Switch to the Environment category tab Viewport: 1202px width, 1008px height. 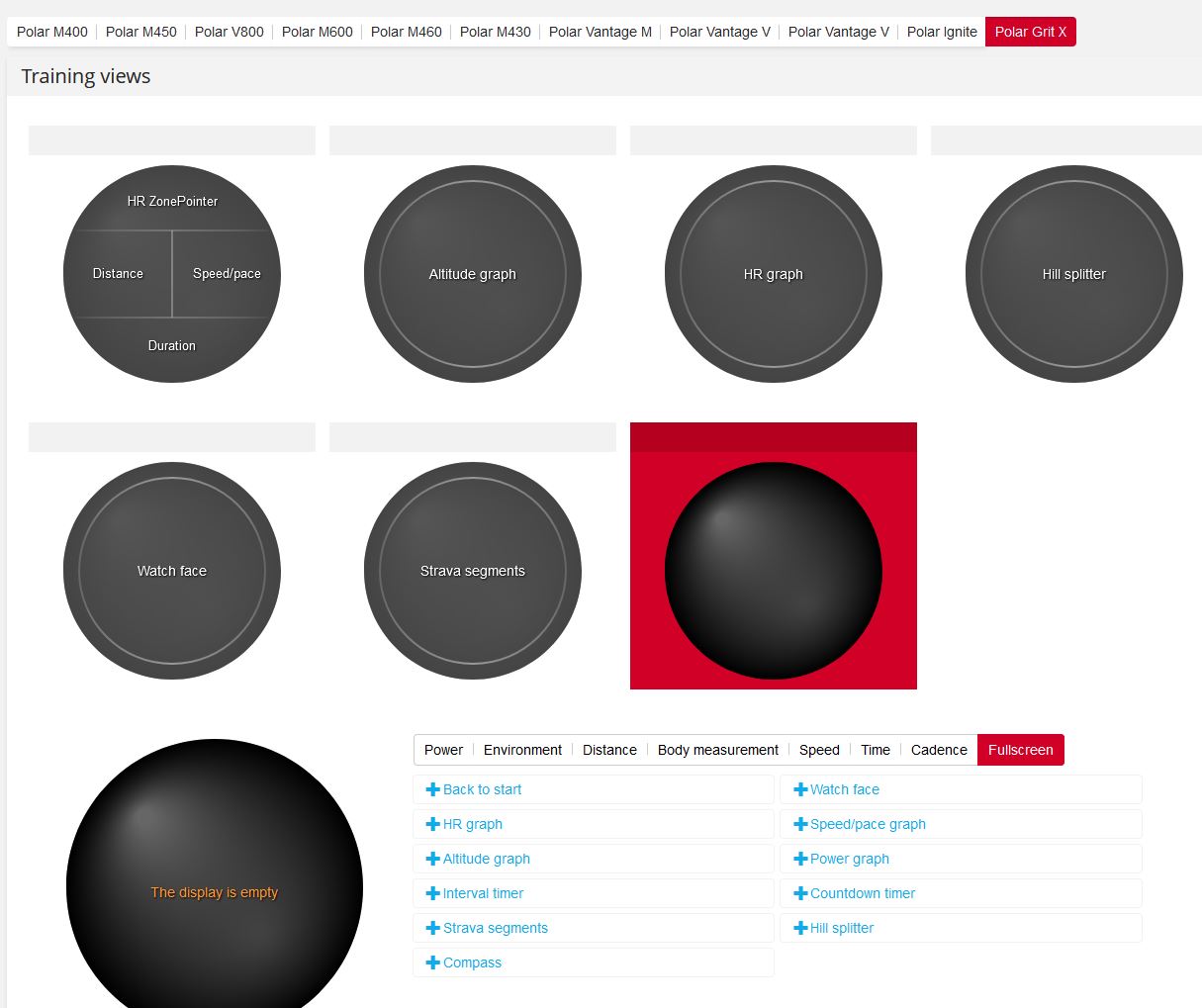pyautogui.click(x=522, y=750)
